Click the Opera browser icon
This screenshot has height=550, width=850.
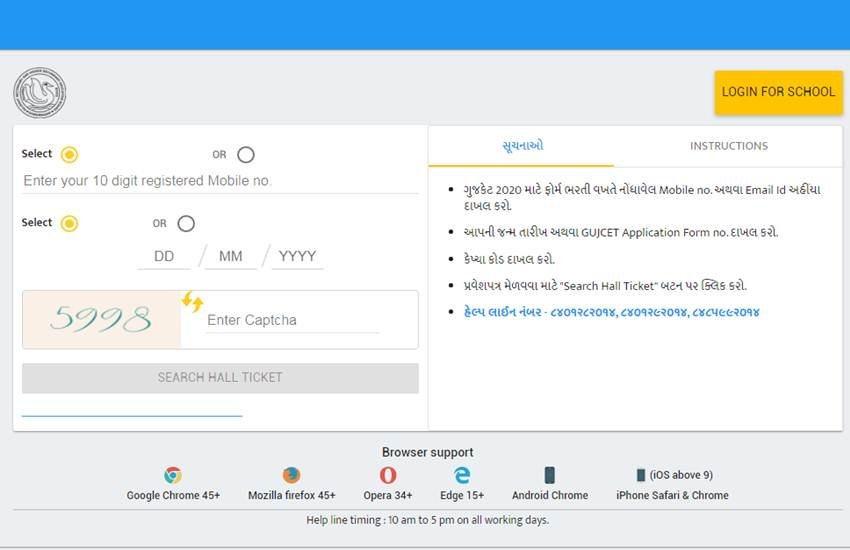coord(388,475)
